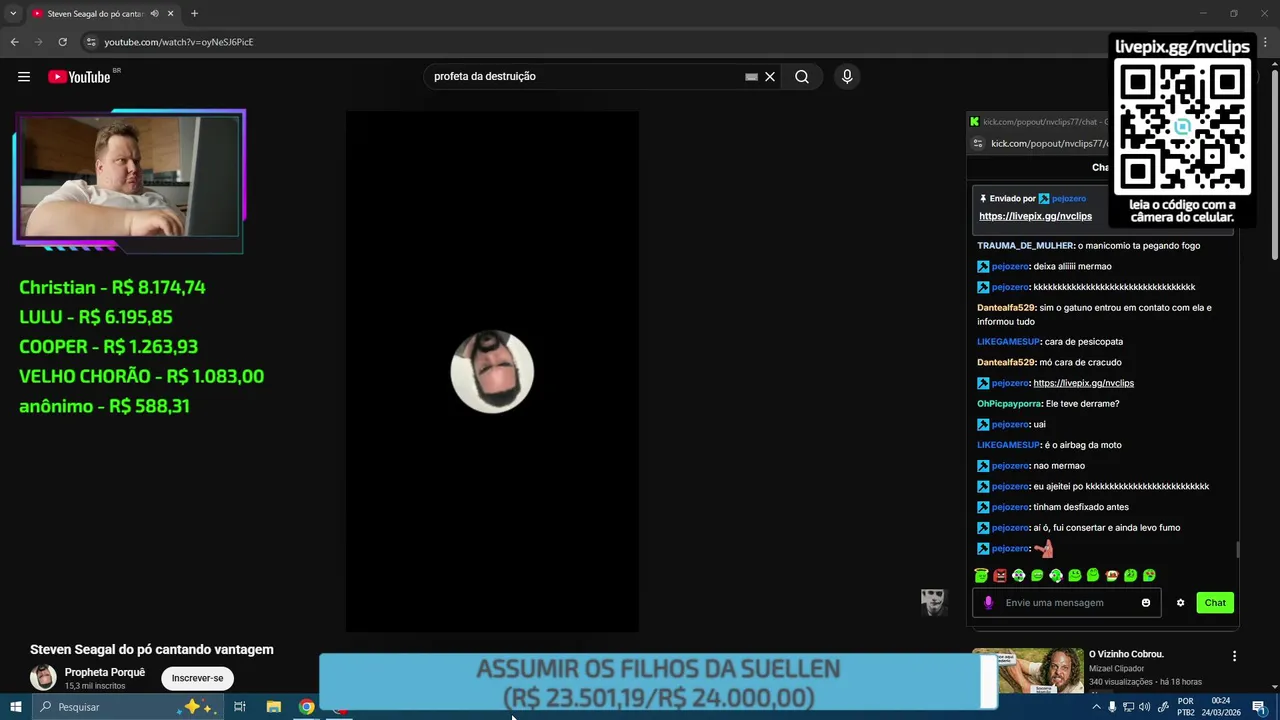Click the 'Envie uma mensagem' chat input

pos(1067,603)
